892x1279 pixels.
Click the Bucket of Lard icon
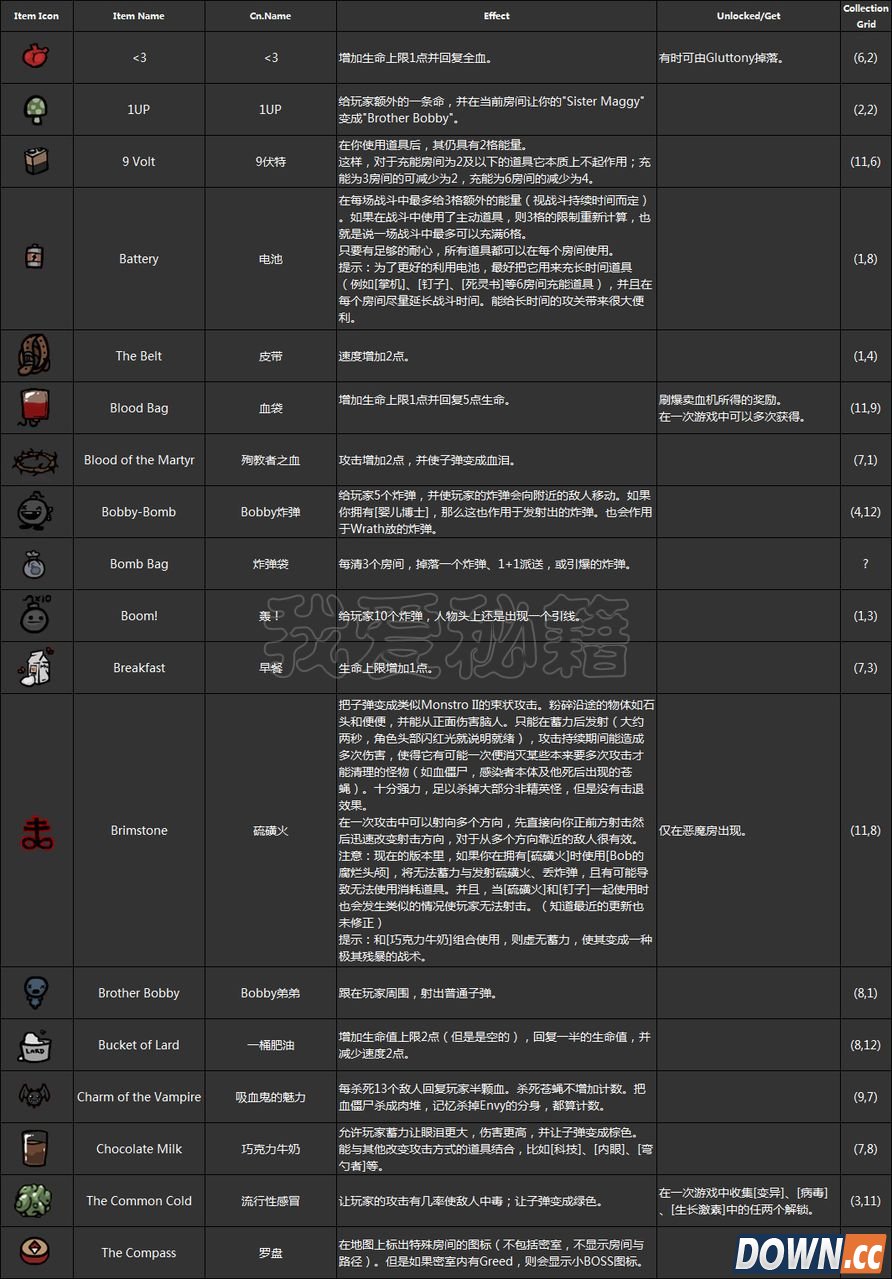pyautogui.click(x=36, y=1045)
